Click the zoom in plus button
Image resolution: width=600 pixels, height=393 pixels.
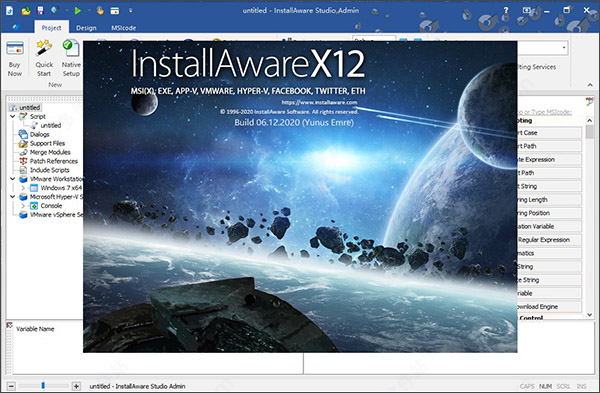pyautogui.click(x=76, y=386)
